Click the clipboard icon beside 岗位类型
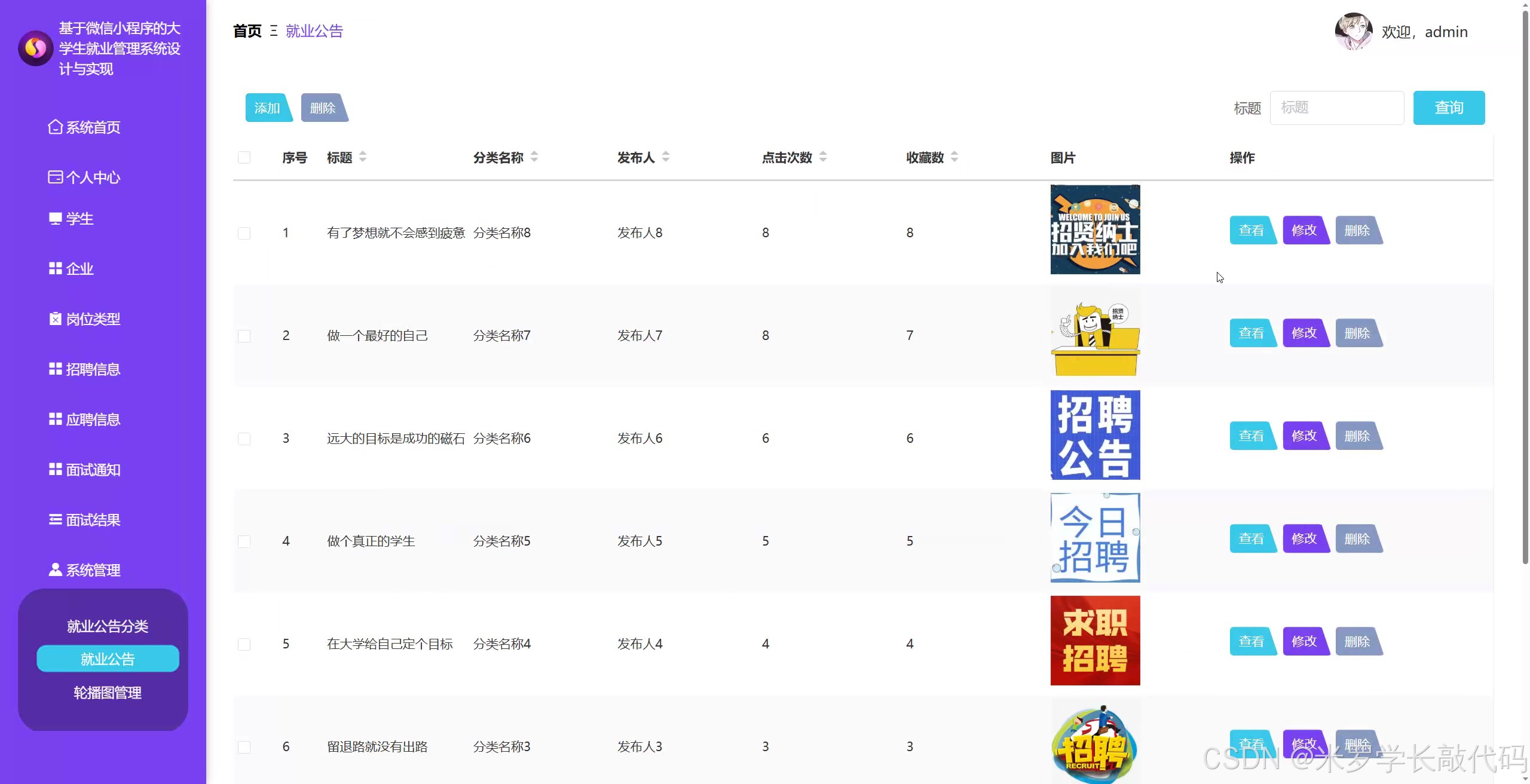The height and width of the screenshot is (784, 1530). tap(55, 319)
